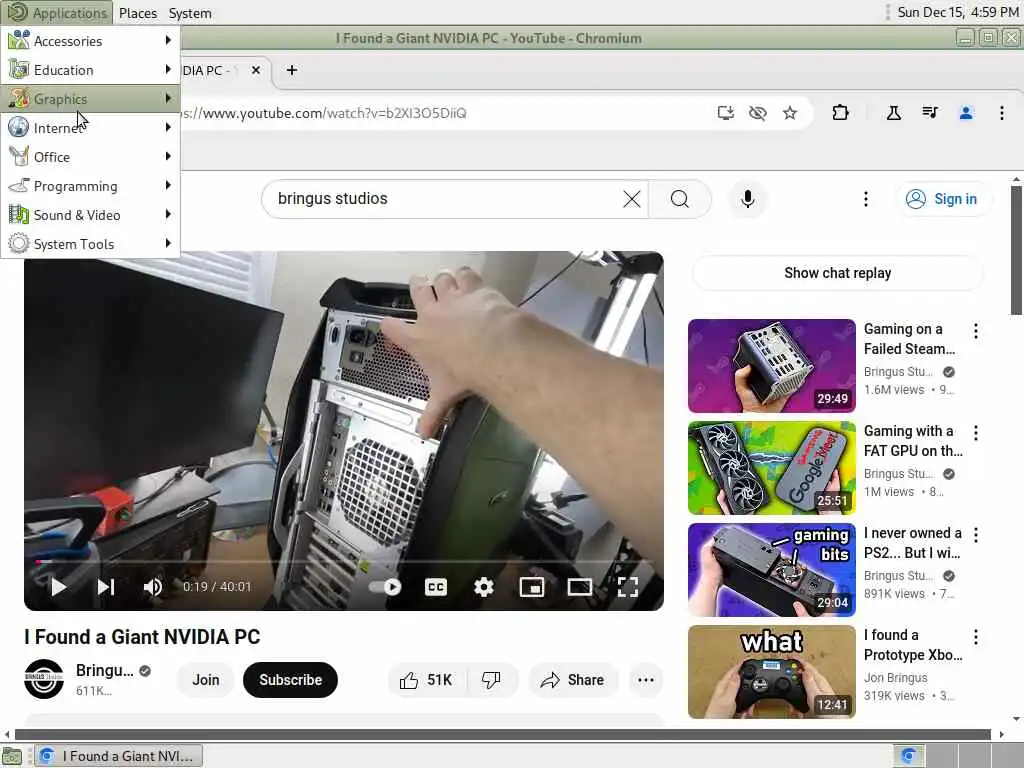Open the media controls icon in toolbar
The height and width of the screenshot is (768, 1024).
coord(930,113)
